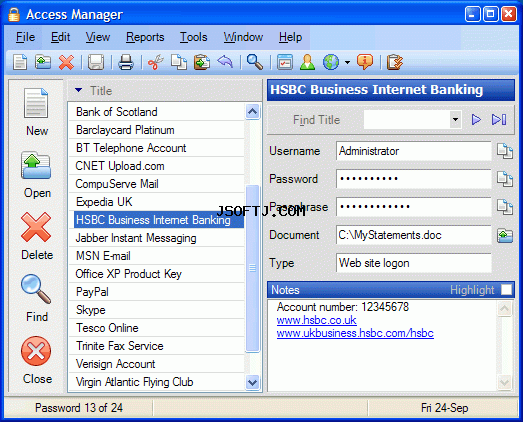Click the clipboard with pencil toolbar icon
The width and height of the screenshot is (523, 422).
click(395, 62)
